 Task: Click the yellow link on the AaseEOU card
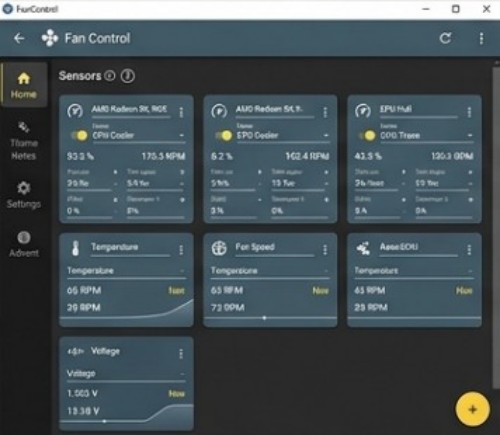[464, 291]
